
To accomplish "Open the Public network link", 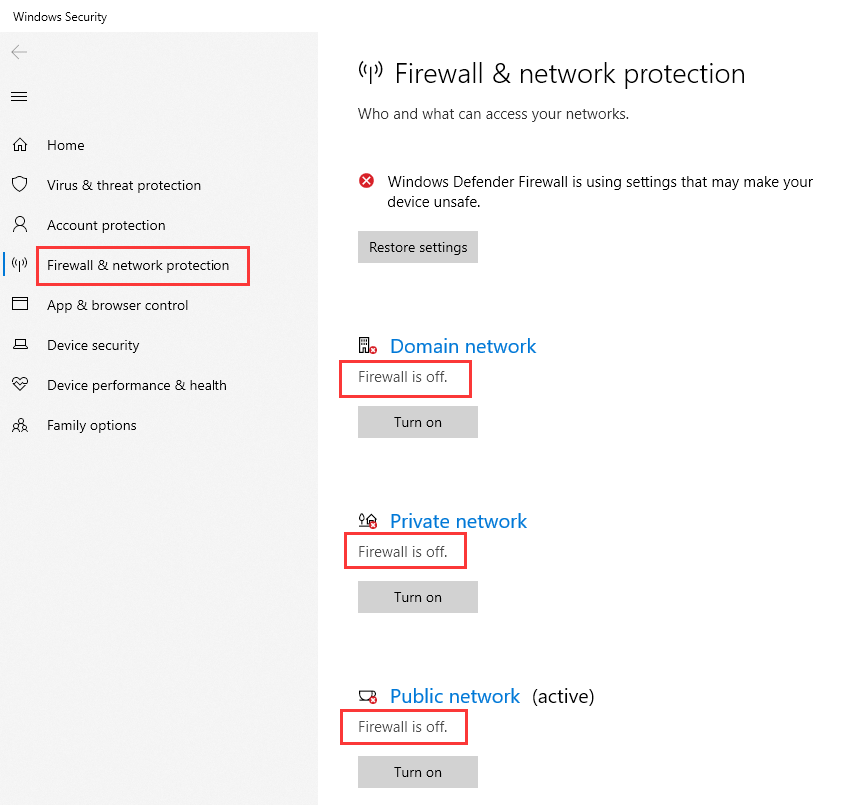I will point(455,696).
